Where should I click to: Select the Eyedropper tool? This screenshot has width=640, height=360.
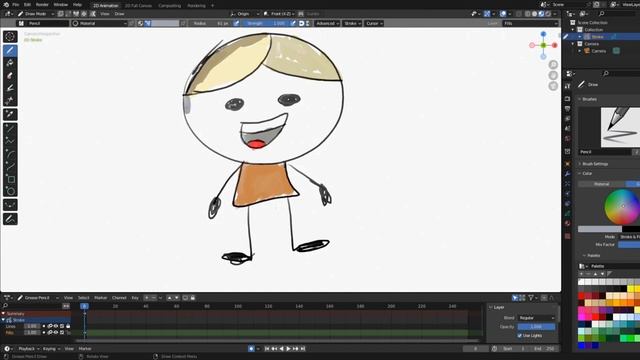(10, 114)
